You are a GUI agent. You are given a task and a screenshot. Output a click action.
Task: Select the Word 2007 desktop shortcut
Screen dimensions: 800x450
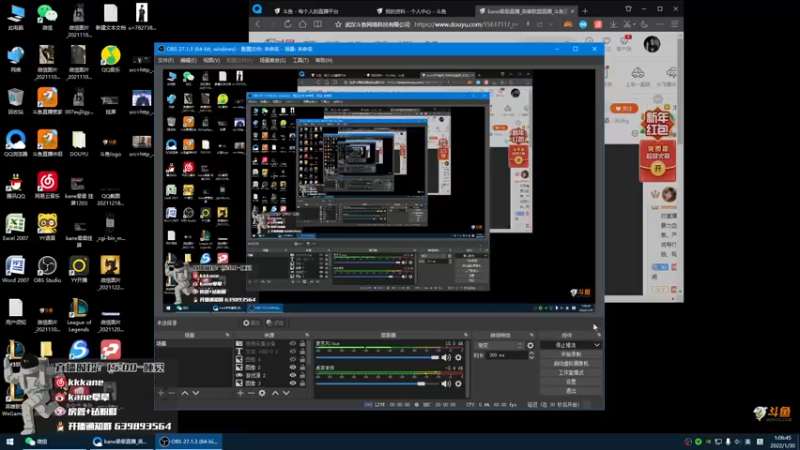click(x=15, y=269)
